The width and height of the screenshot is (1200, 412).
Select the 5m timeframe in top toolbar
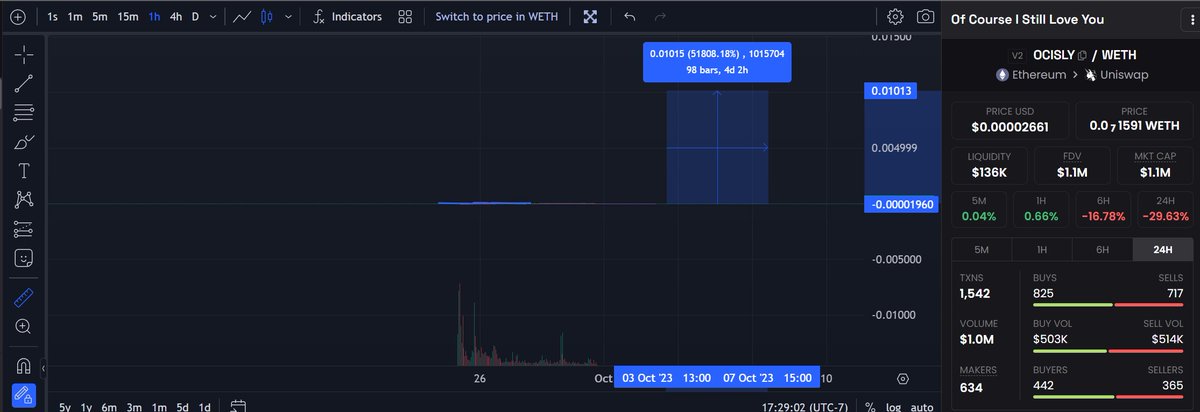[x=100, y=17]
